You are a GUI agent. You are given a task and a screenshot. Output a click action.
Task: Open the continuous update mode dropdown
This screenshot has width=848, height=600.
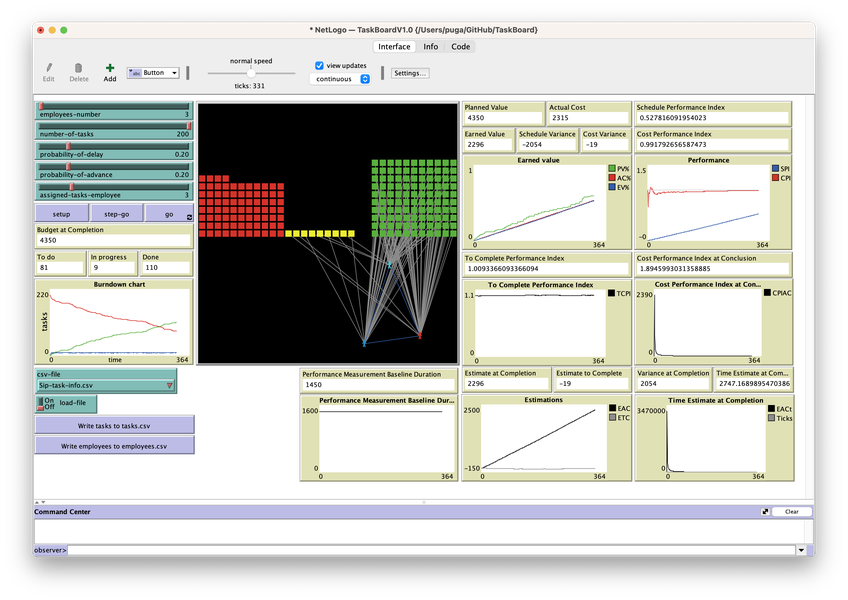tap(340, 79)
